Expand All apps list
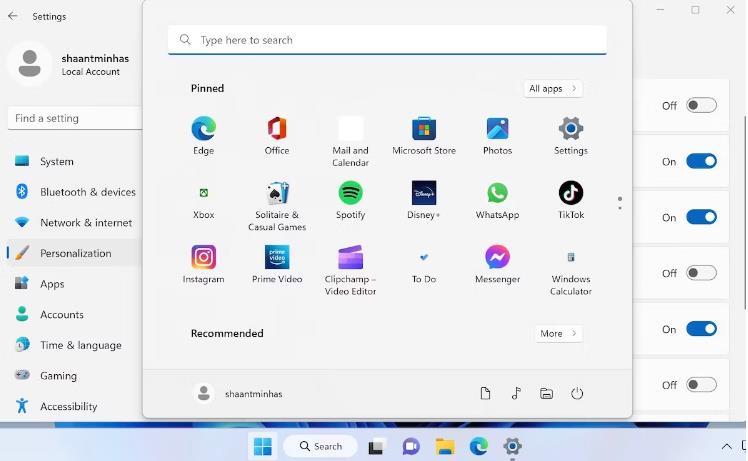748x461 pixels. point(553,89)
